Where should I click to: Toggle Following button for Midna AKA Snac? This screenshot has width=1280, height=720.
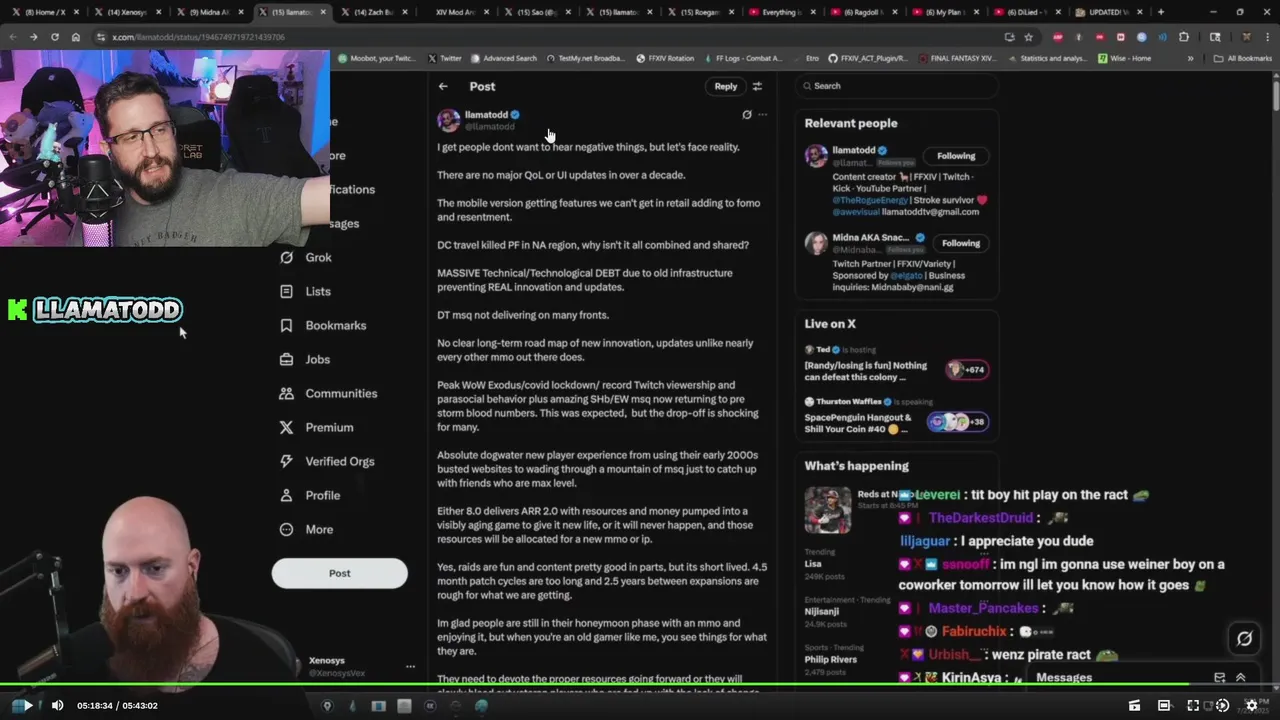coord(960,243)
